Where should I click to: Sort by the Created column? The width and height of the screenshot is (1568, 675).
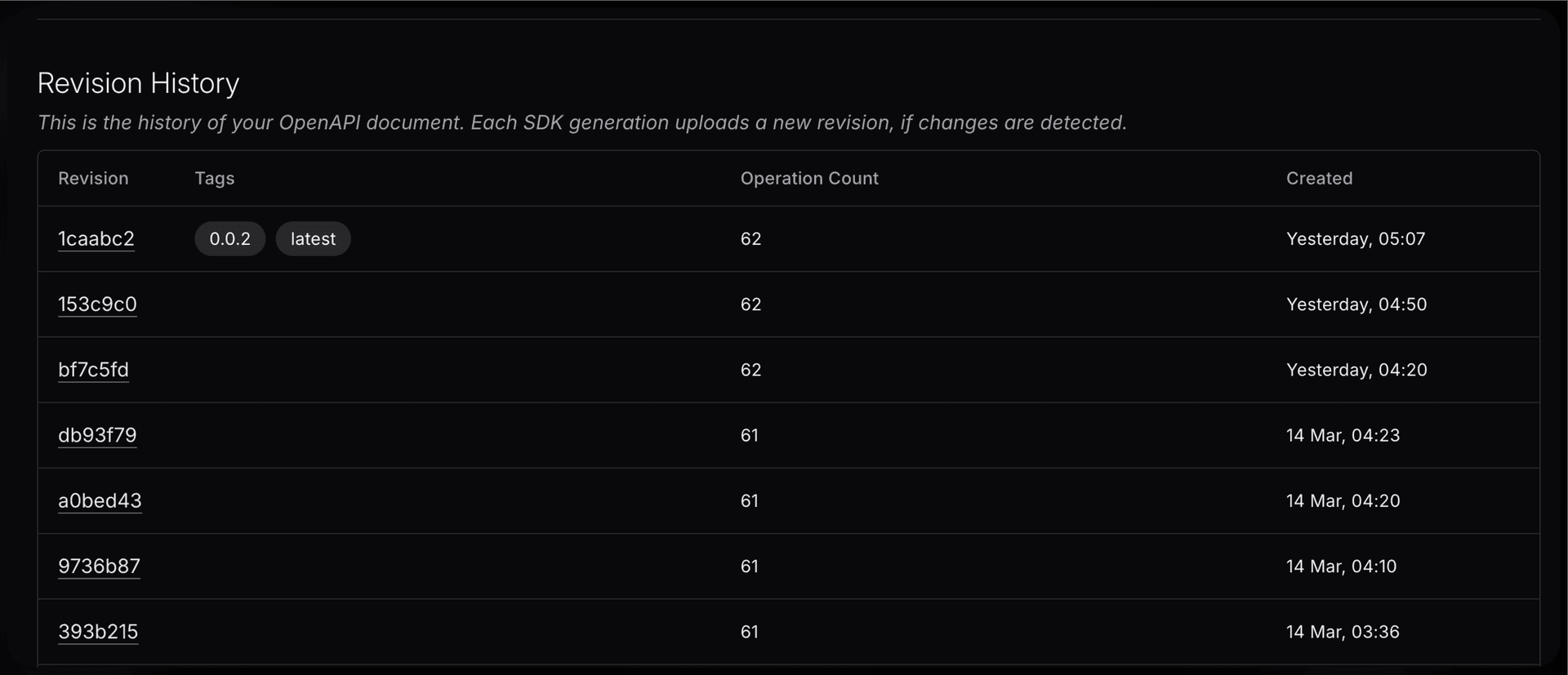click(x=1320, y=178)
